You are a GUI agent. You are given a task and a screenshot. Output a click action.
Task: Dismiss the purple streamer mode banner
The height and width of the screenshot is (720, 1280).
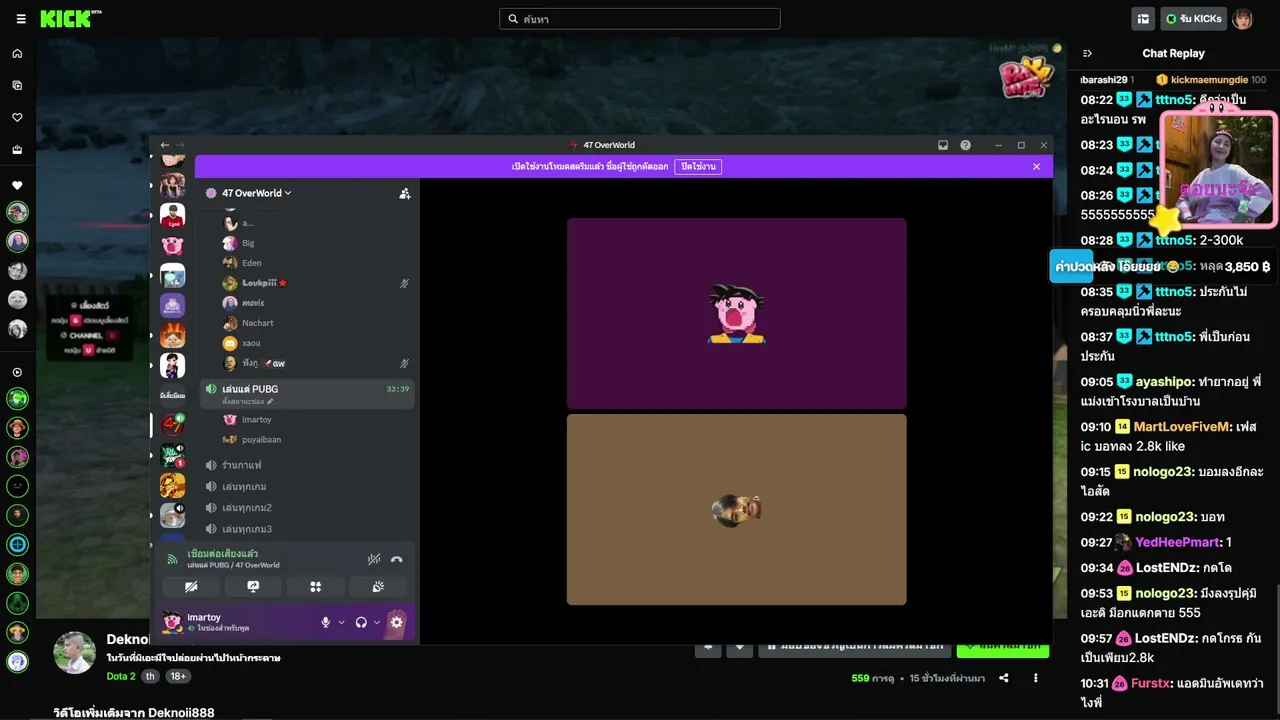pyautogui.click(x=1037, y=167)
